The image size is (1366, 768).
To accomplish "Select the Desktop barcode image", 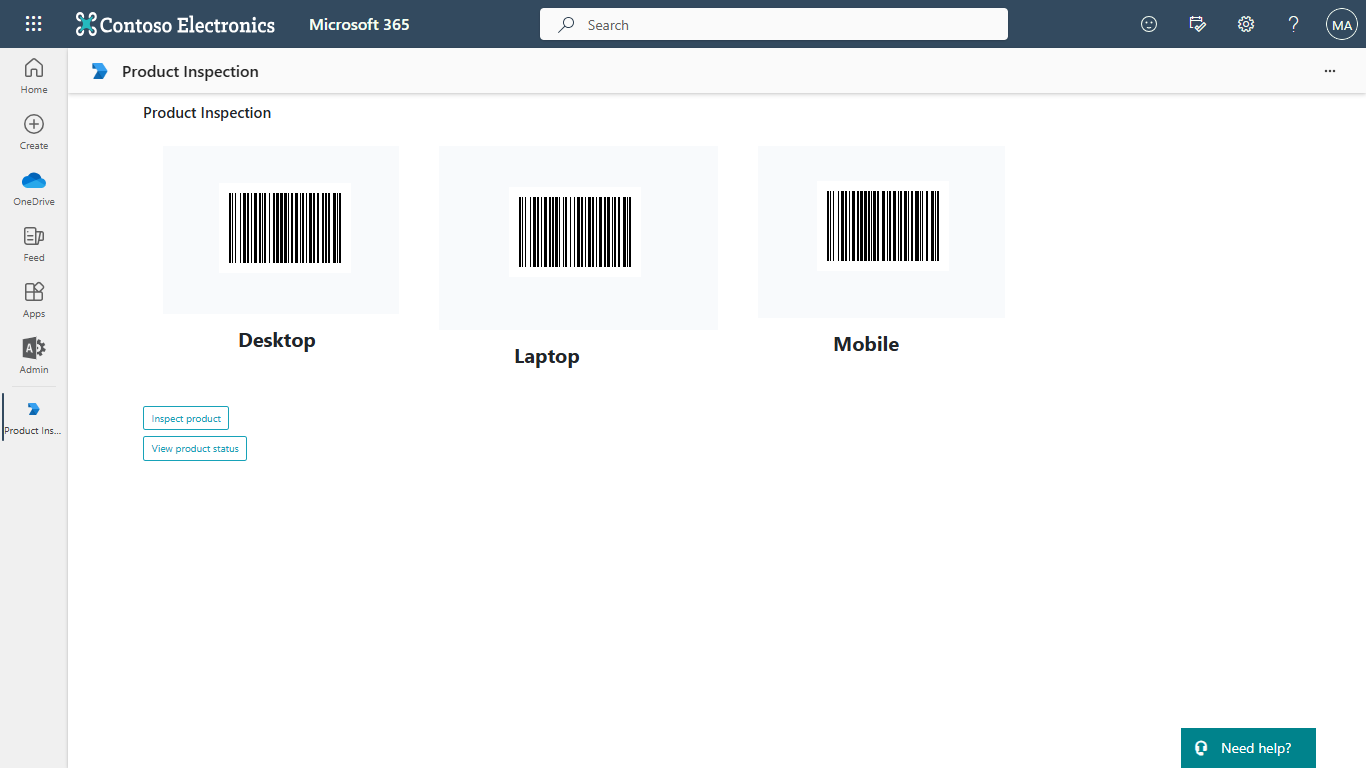I will click(285, 228).
